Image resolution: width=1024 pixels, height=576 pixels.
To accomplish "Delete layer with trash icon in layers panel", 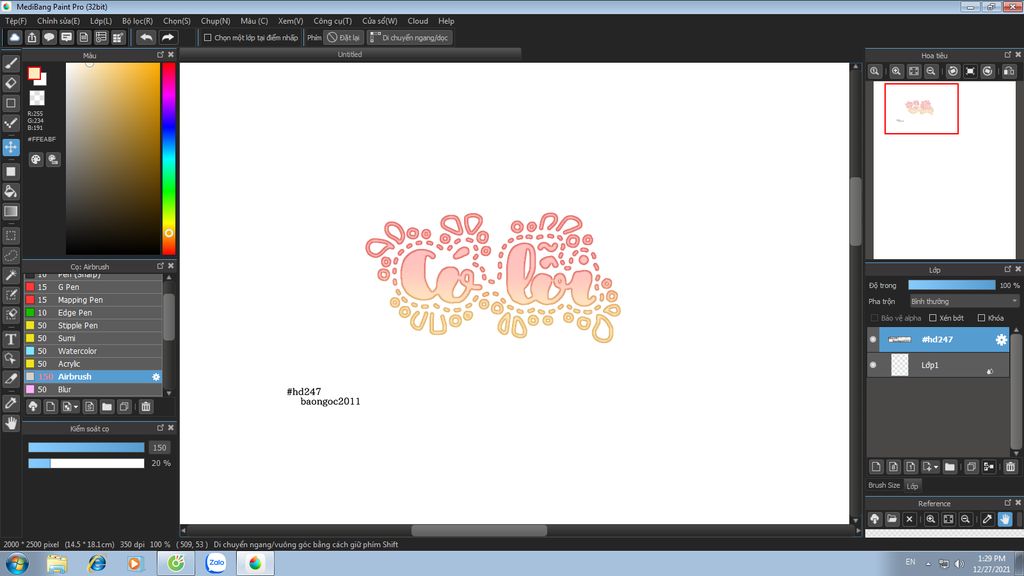I will [x=1010, y=466].
